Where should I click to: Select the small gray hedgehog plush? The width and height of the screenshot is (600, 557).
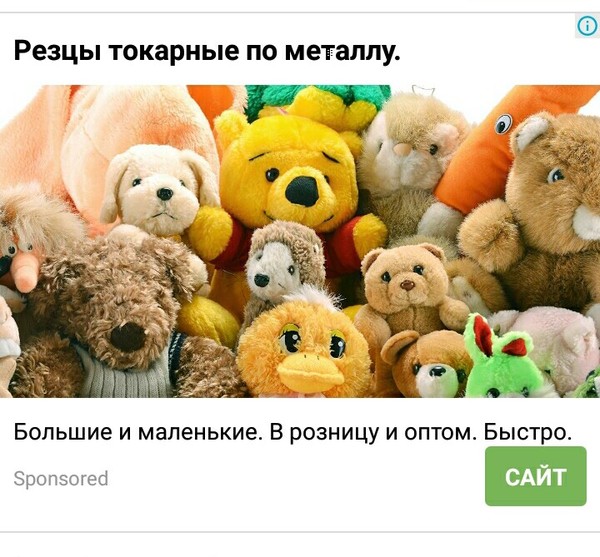point(284,264)
